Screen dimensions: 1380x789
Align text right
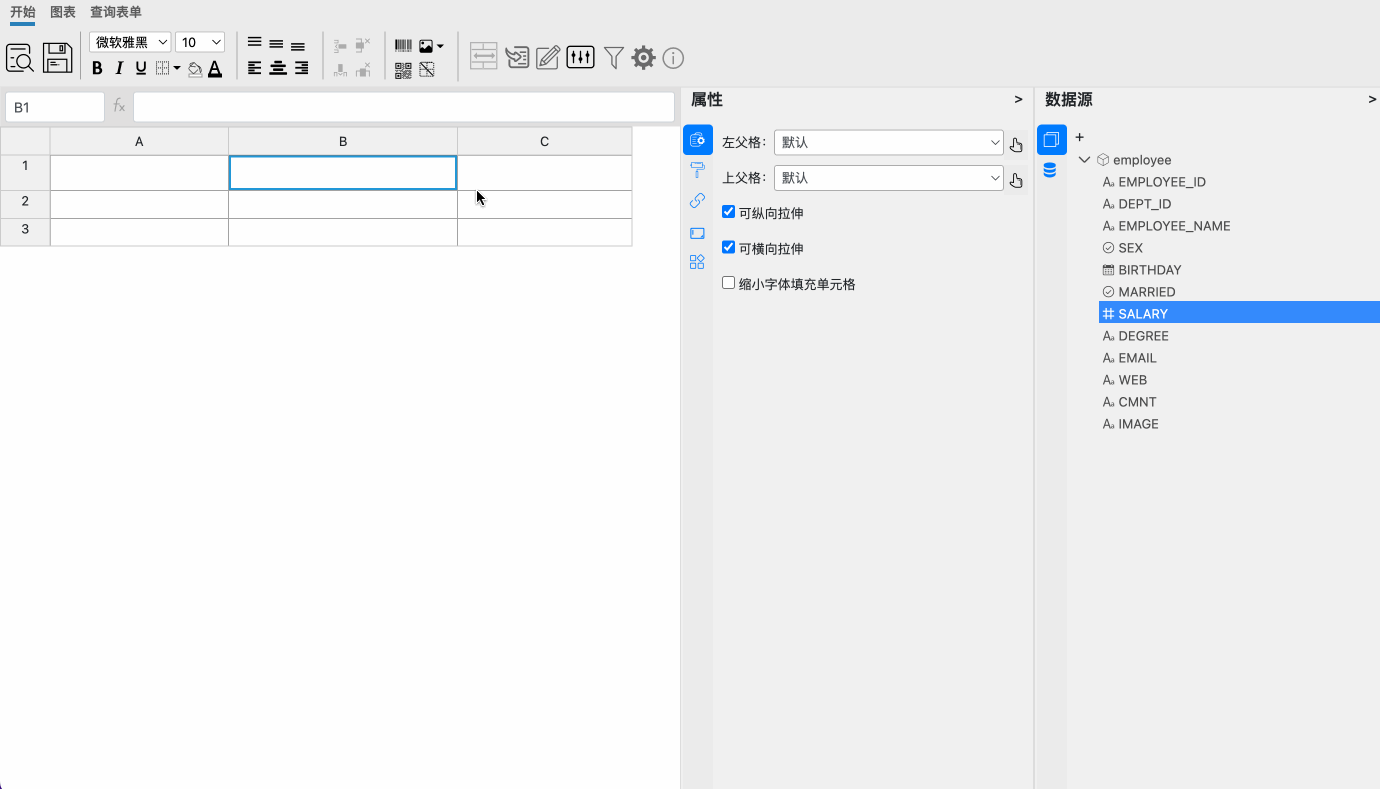tap(301, 68)
